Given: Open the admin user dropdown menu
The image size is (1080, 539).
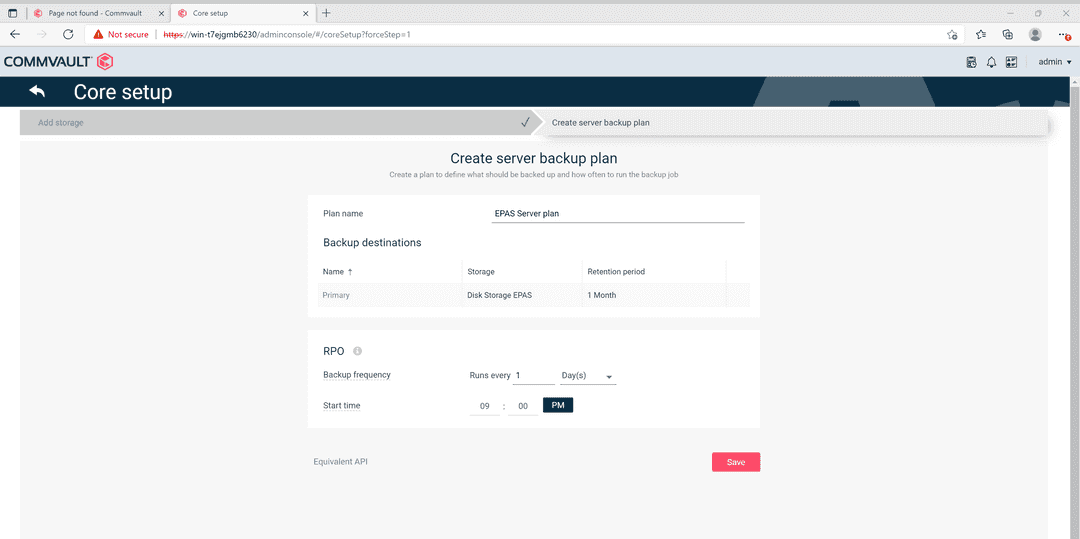Looking at the screenshot, I should tap(1054, 62).
